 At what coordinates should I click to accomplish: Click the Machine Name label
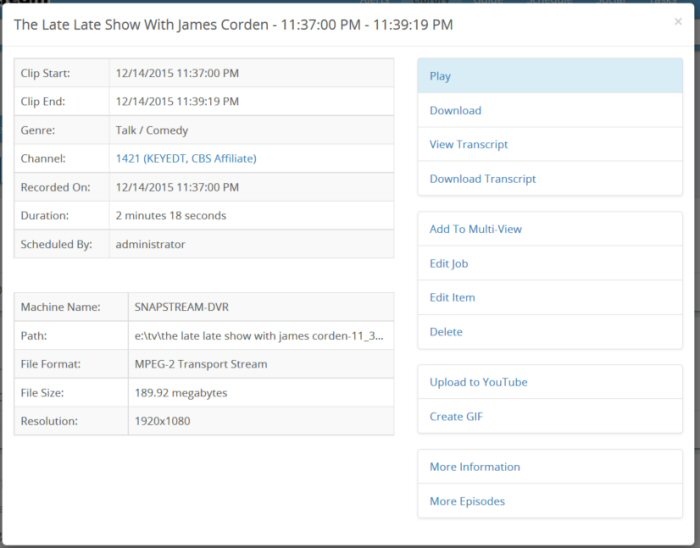[61, 307]
